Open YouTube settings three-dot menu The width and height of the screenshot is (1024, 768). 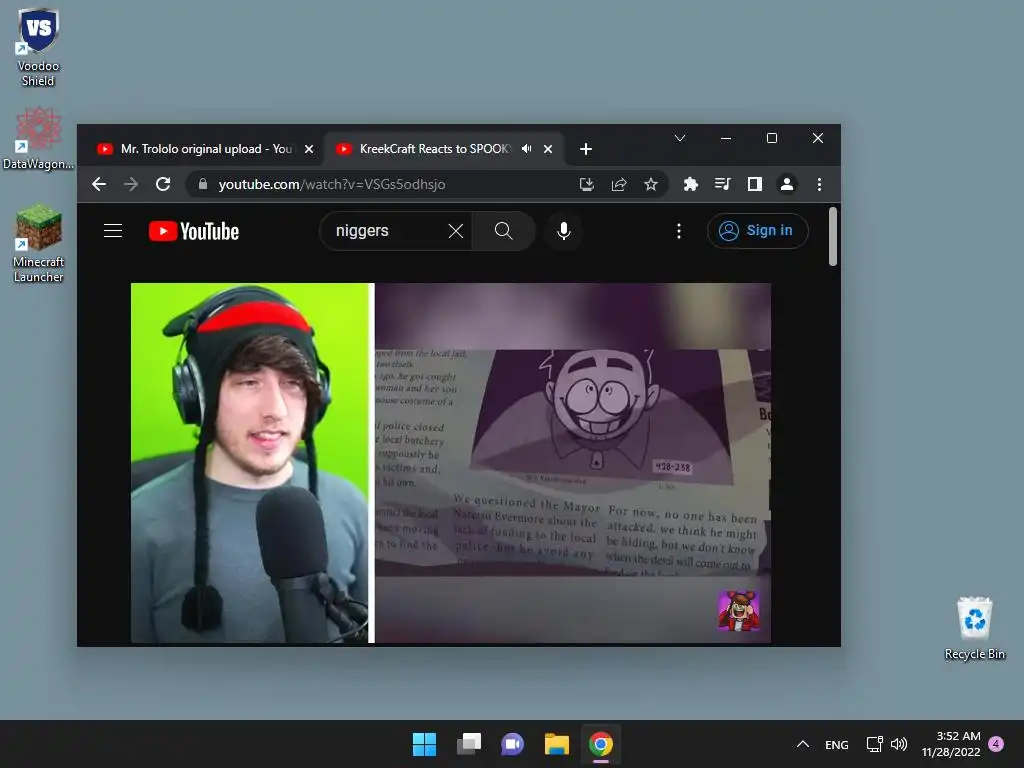pos(679,231)
